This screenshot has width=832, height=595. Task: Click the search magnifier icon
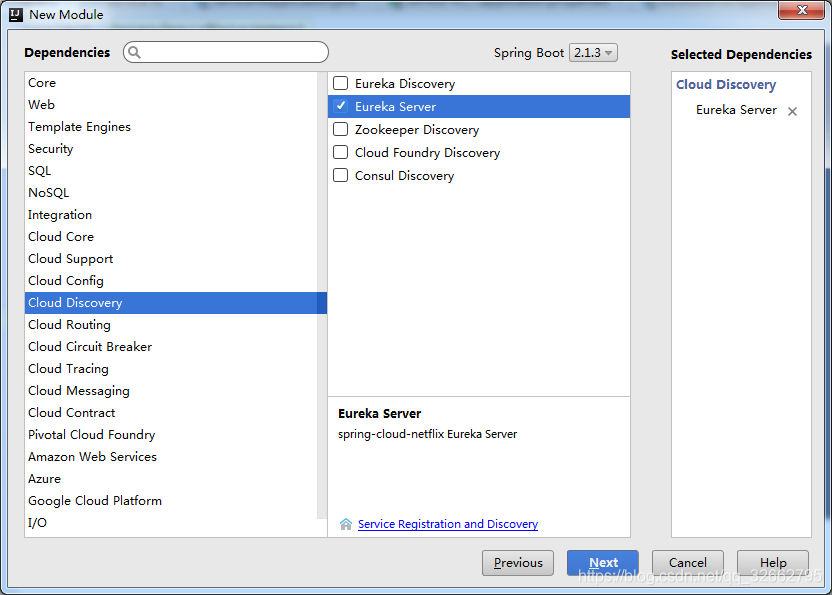[x=135, y=52]
